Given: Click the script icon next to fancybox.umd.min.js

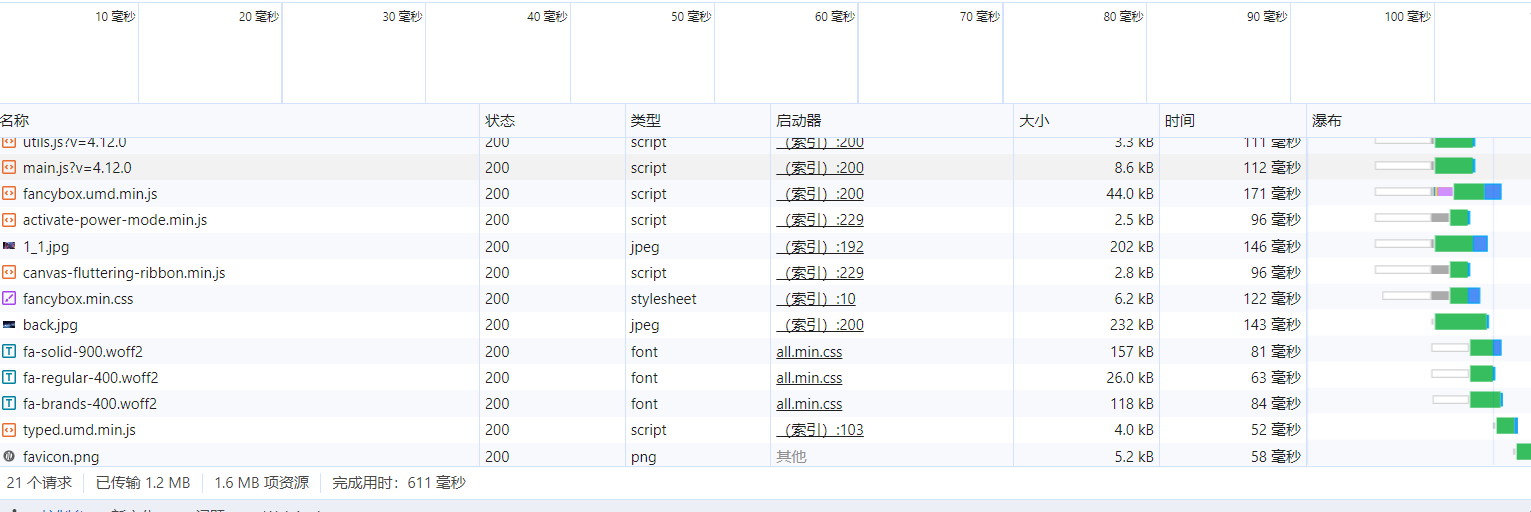Looking at the screenshot, I should click(x=9, y=194).
